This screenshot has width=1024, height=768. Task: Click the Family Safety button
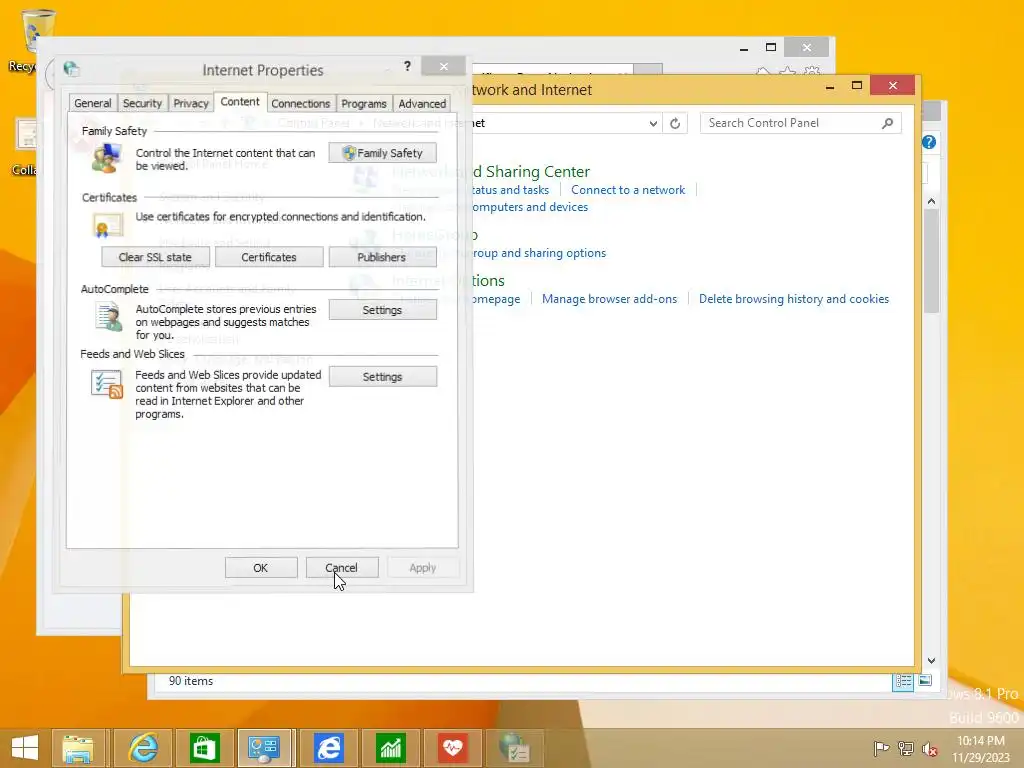click(383, 153)
